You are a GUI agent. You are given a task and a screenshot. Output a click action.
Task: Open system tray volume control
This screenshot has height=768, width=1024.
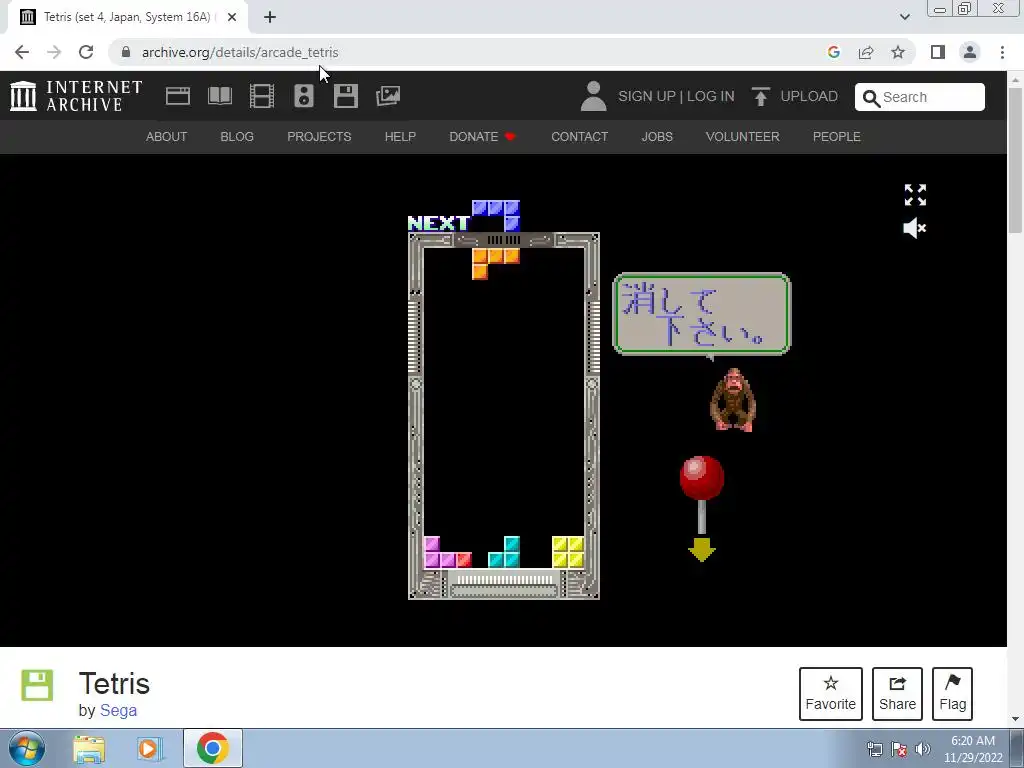[923, 749]
